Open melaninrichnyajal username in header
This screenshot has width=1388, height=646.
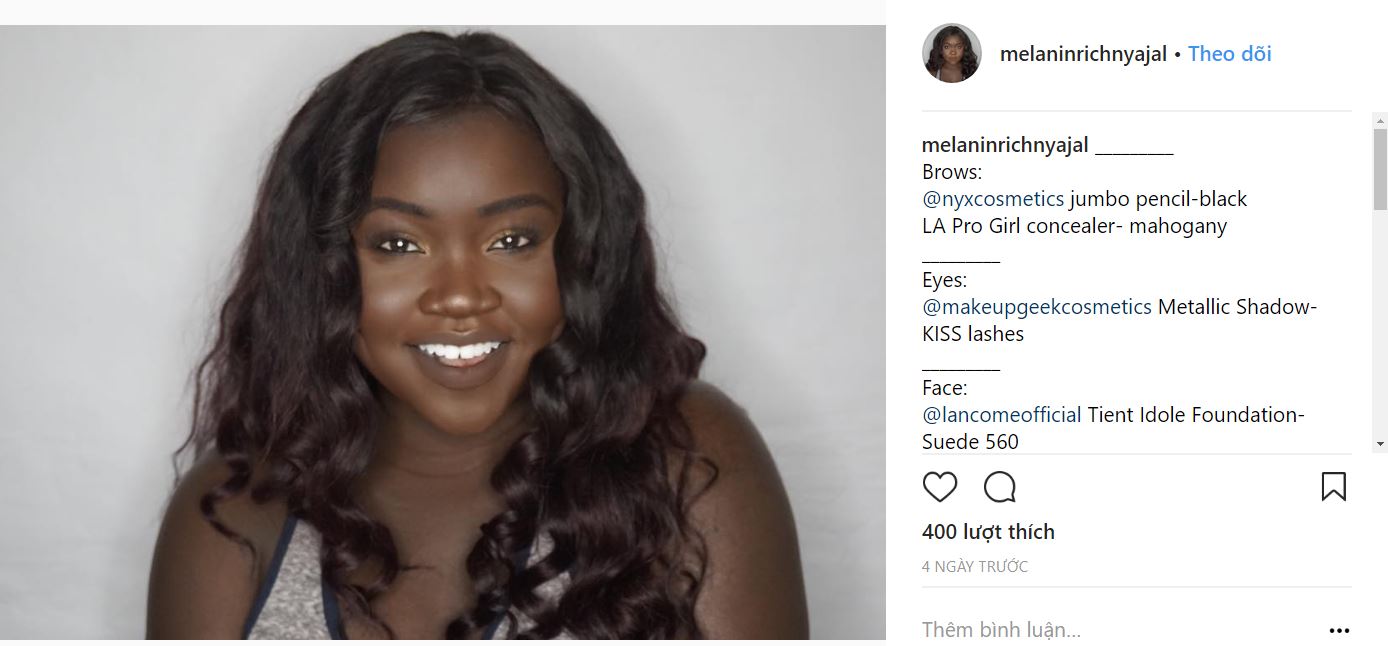(1083, 54)
